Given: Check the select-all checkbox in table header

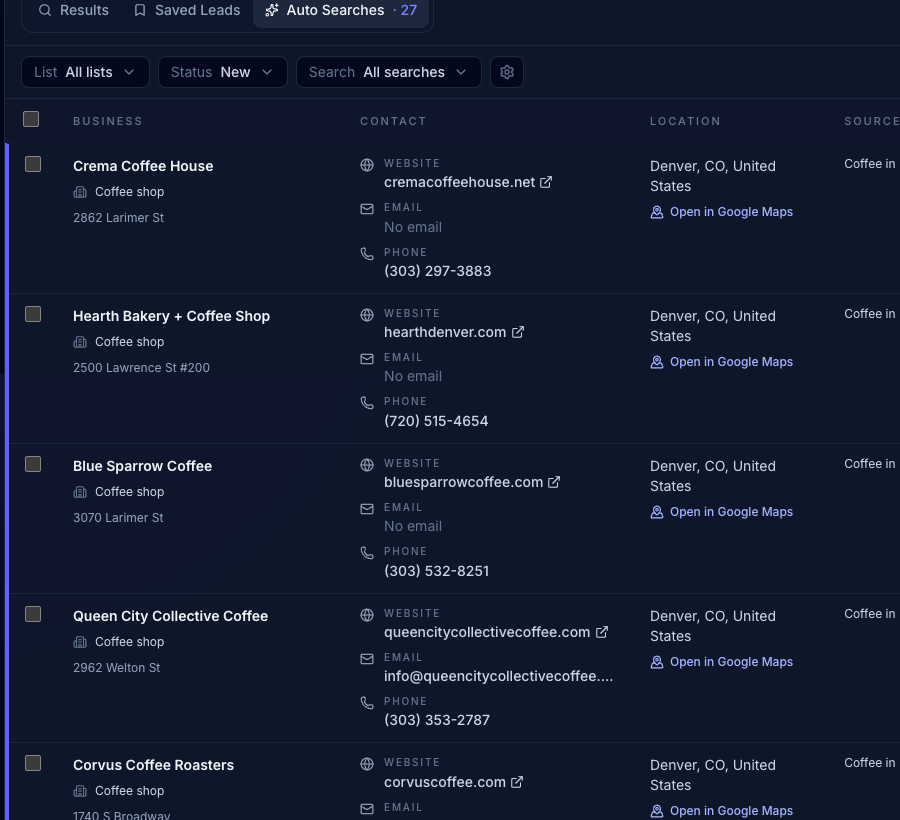Looking at the screenshot, I should [31, 119].
